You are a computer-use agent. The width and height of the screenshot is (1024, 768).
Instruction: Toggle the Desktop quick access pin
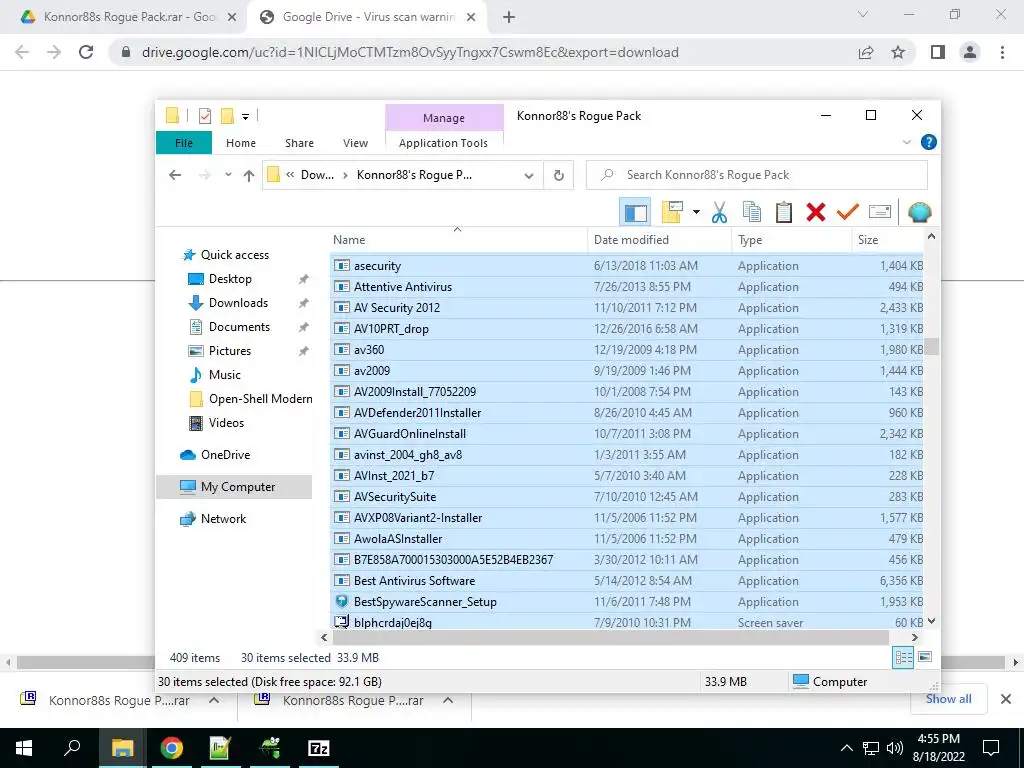303,279
